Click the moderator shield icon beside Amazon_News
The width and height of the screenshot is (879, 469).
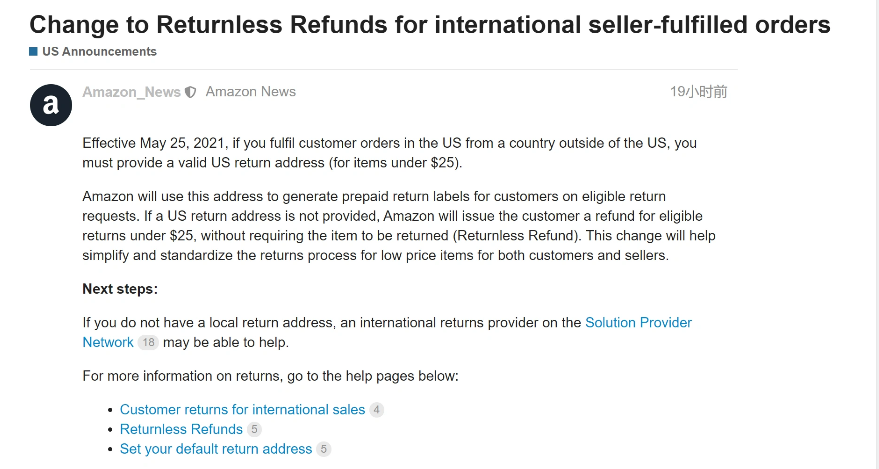pos(191,92)
